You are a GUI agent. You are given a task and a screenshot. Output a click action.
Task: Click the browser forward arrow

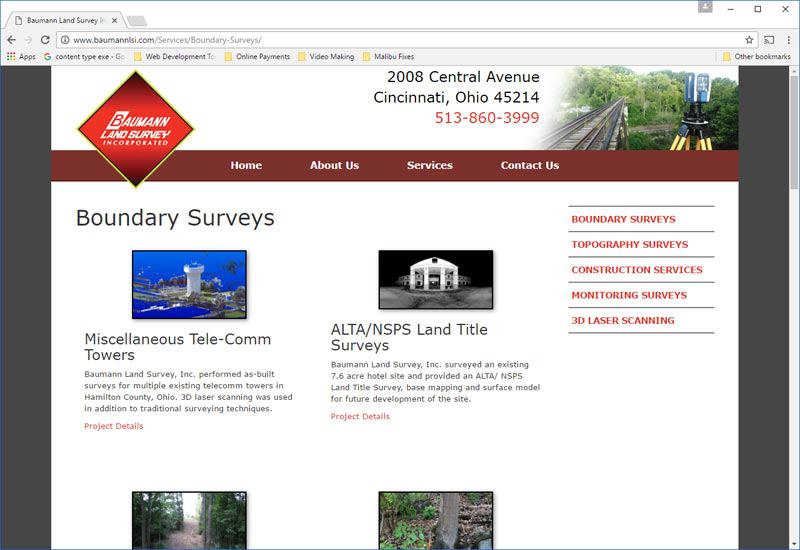(28, 40)
